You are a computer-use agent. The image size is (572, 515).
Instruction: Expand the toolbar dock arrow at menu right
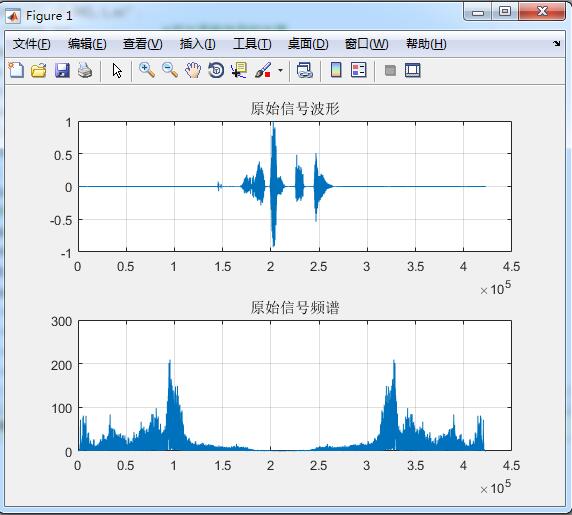556,44
